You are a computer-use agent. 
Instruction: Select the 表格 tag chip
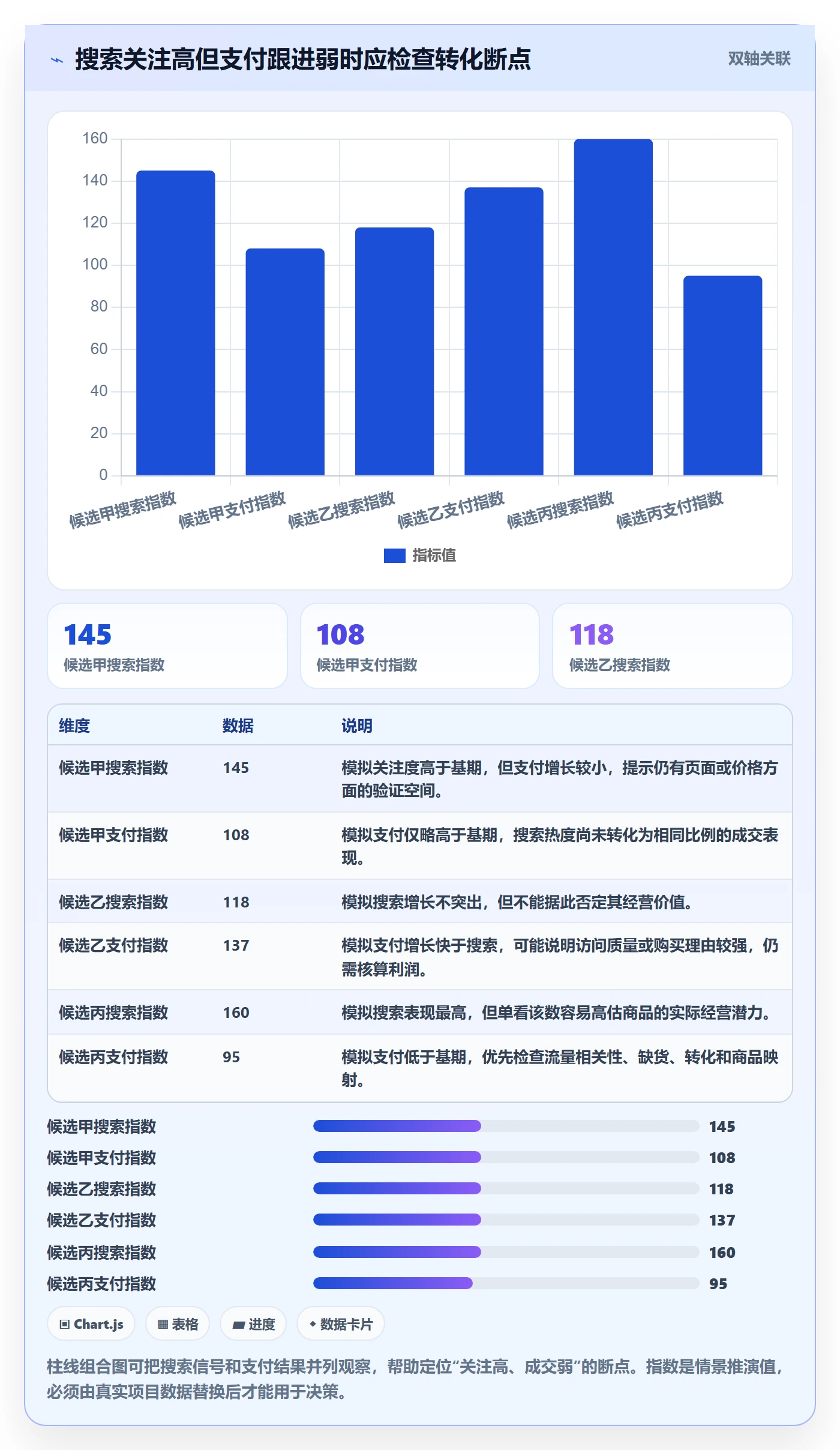point(178,1323)
